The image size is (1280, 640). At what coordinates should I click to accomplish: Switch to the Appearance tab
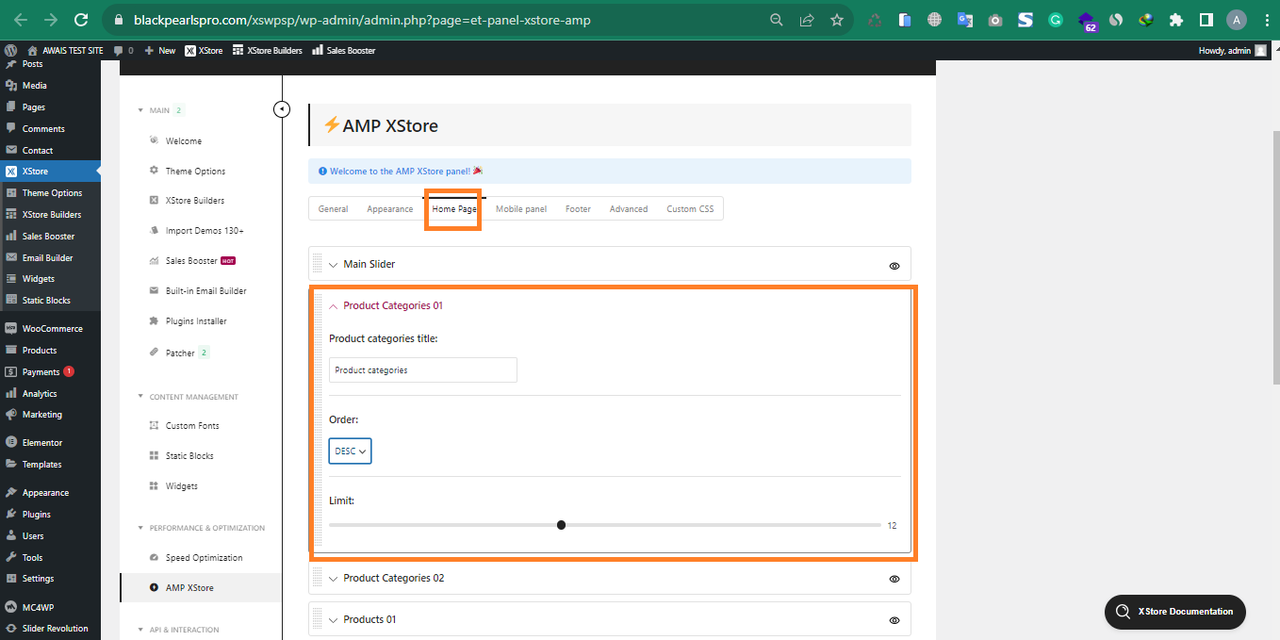tap(390, 209)
